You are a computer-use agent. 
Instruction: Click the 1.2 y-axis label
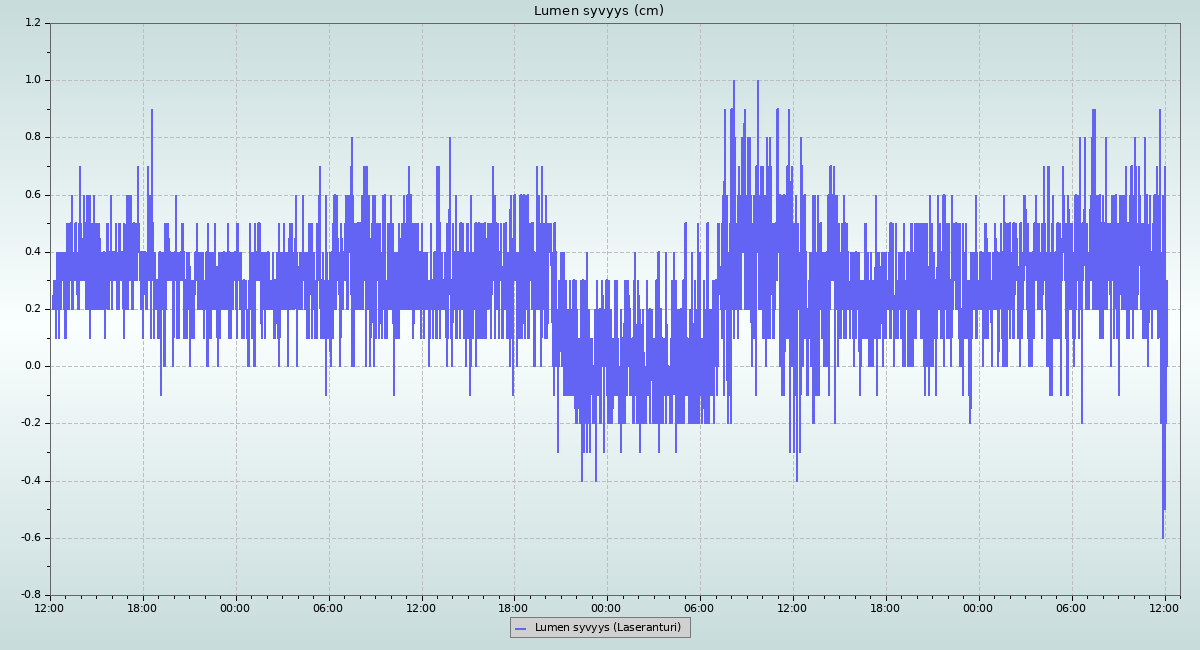point(33,23)
